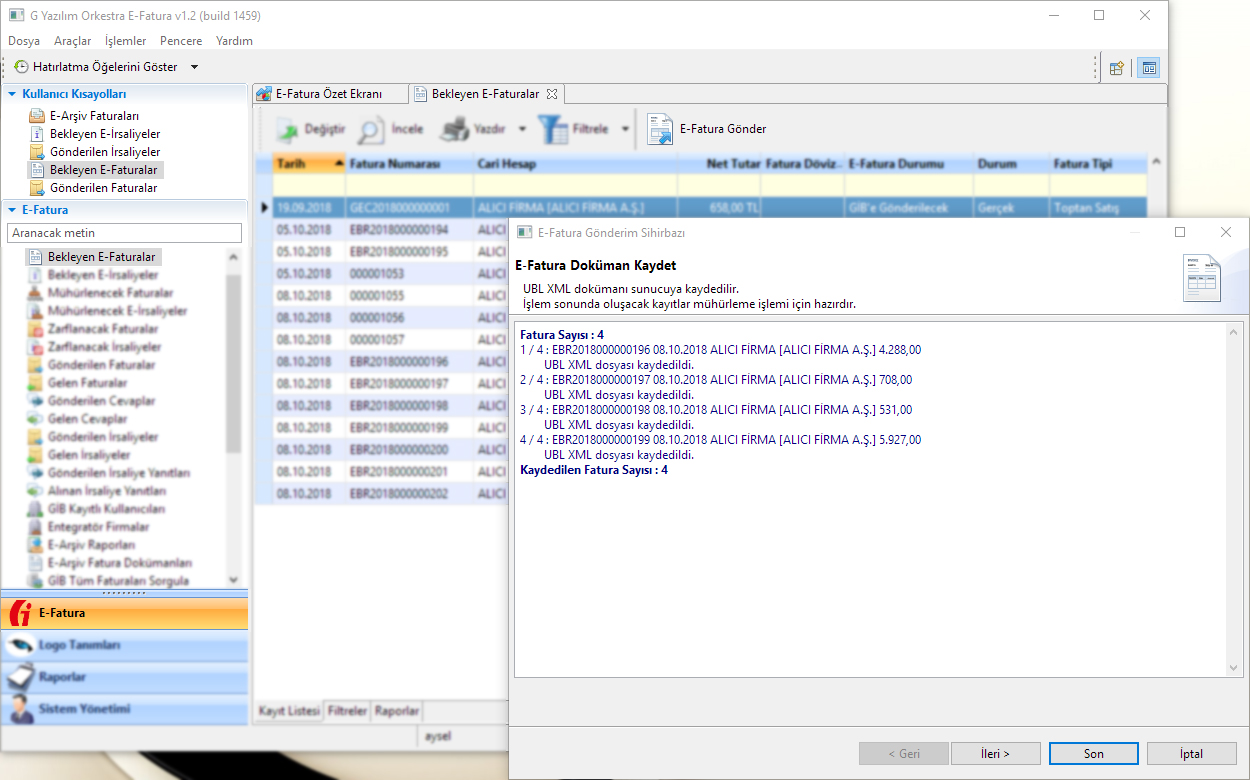Viewport: 1250px width, 780px height.
Task: Click the Yazdır printer icon
Action: tap(456, 130)
